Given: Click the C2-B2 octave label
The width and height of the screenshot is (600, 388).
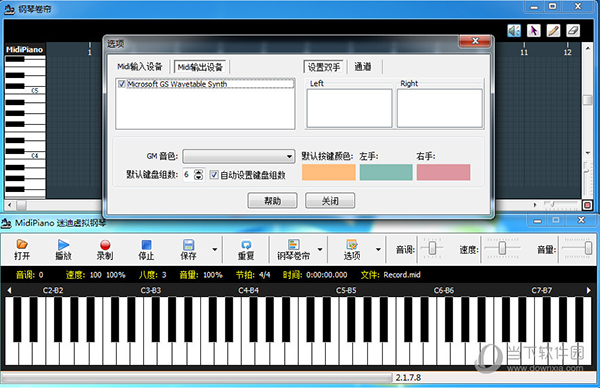Looking at the screenshot, I should pos(53,290).
